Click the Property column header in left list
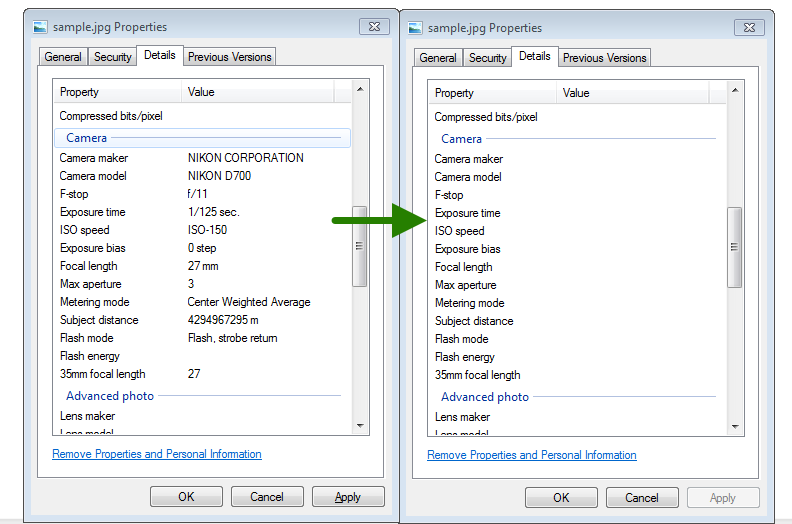Screen dimensions: 792x524 (80, 92)
